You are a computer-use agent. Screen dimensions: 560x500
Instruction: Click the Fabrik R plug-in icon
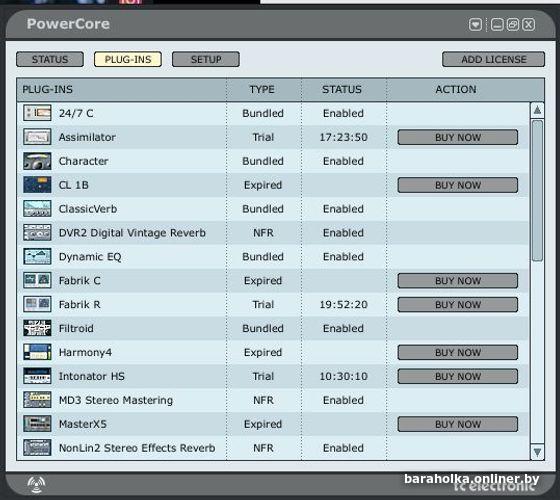click(37, 304)
